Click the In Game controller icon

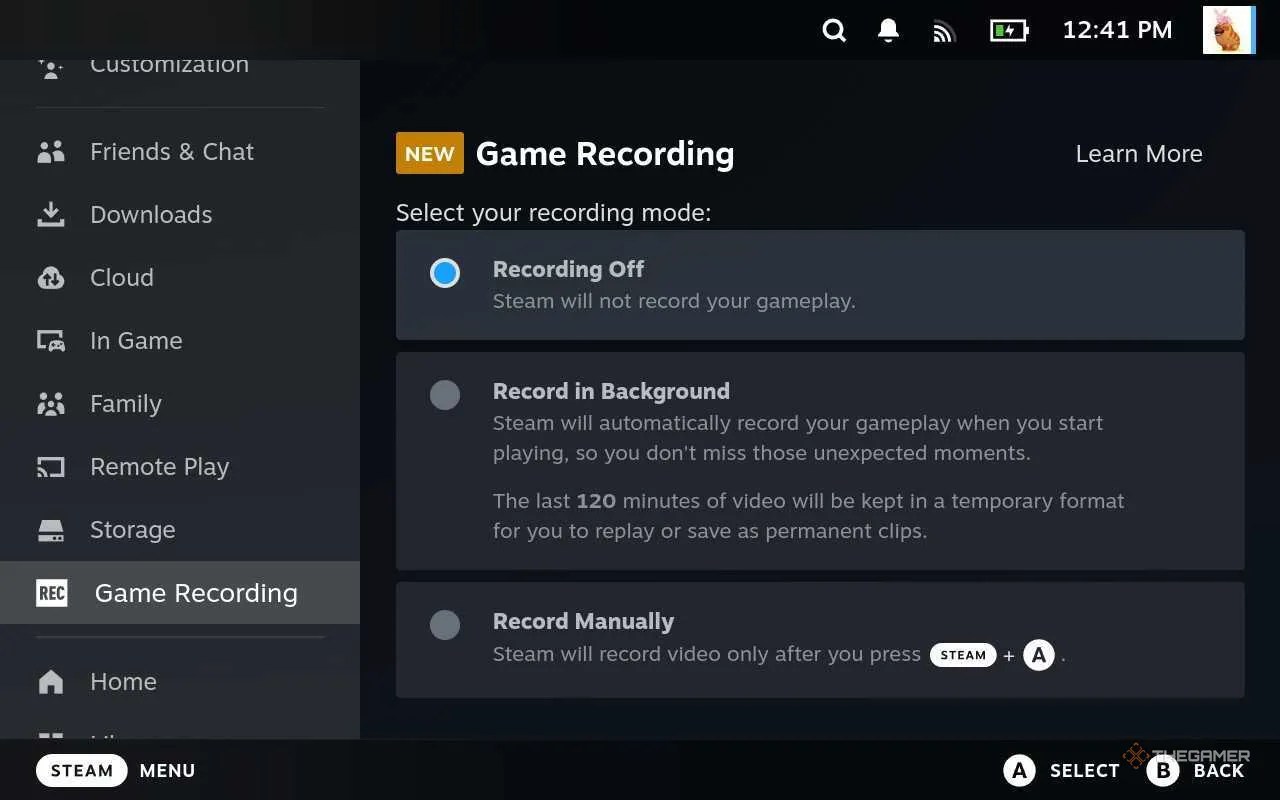pos(51,340)
